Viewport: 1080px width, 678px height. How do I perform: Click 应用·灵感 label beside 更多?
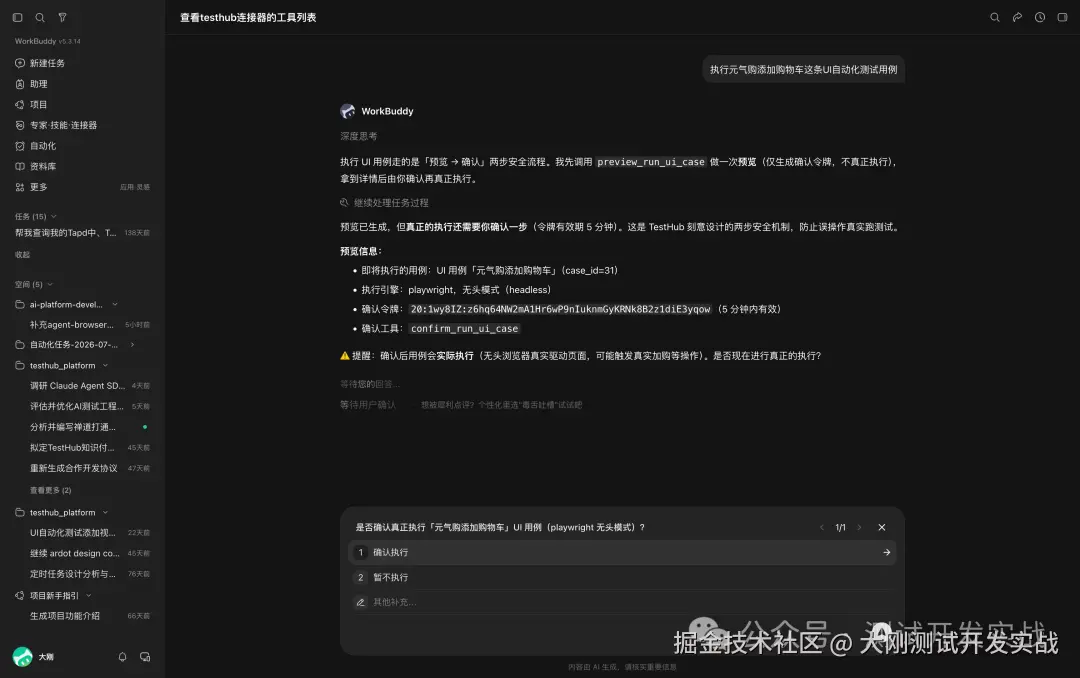[135, 187]
